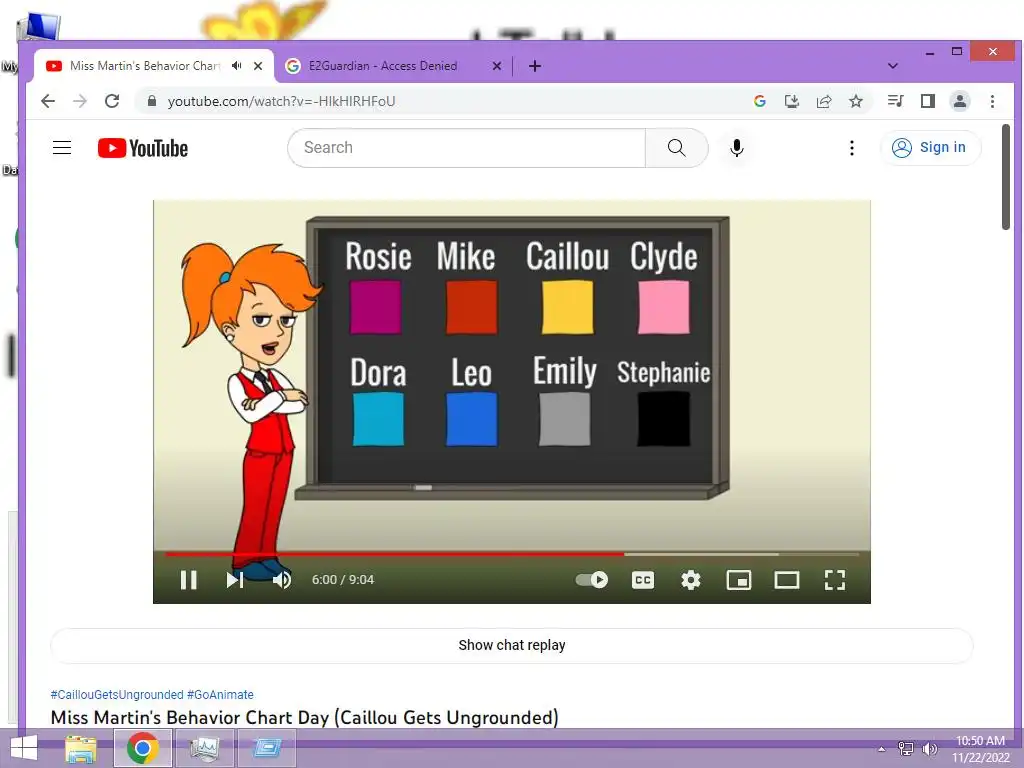1024x768 pixels.
Task: Close the Miss Martin's Behavior Chart tab
Action: click(x=258, y=66)
